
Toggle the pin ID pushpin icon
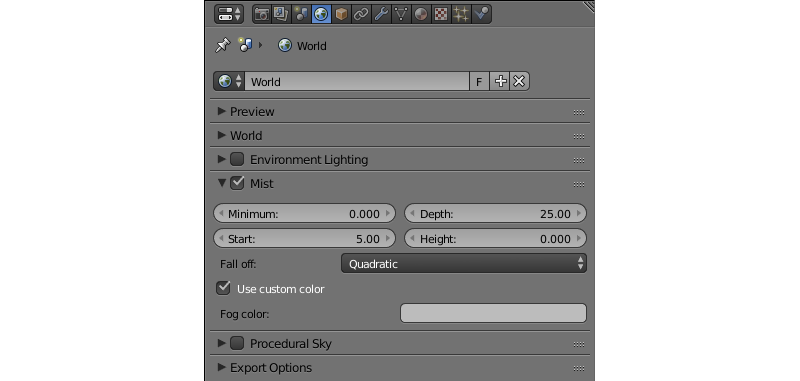[x=222, y=46]
